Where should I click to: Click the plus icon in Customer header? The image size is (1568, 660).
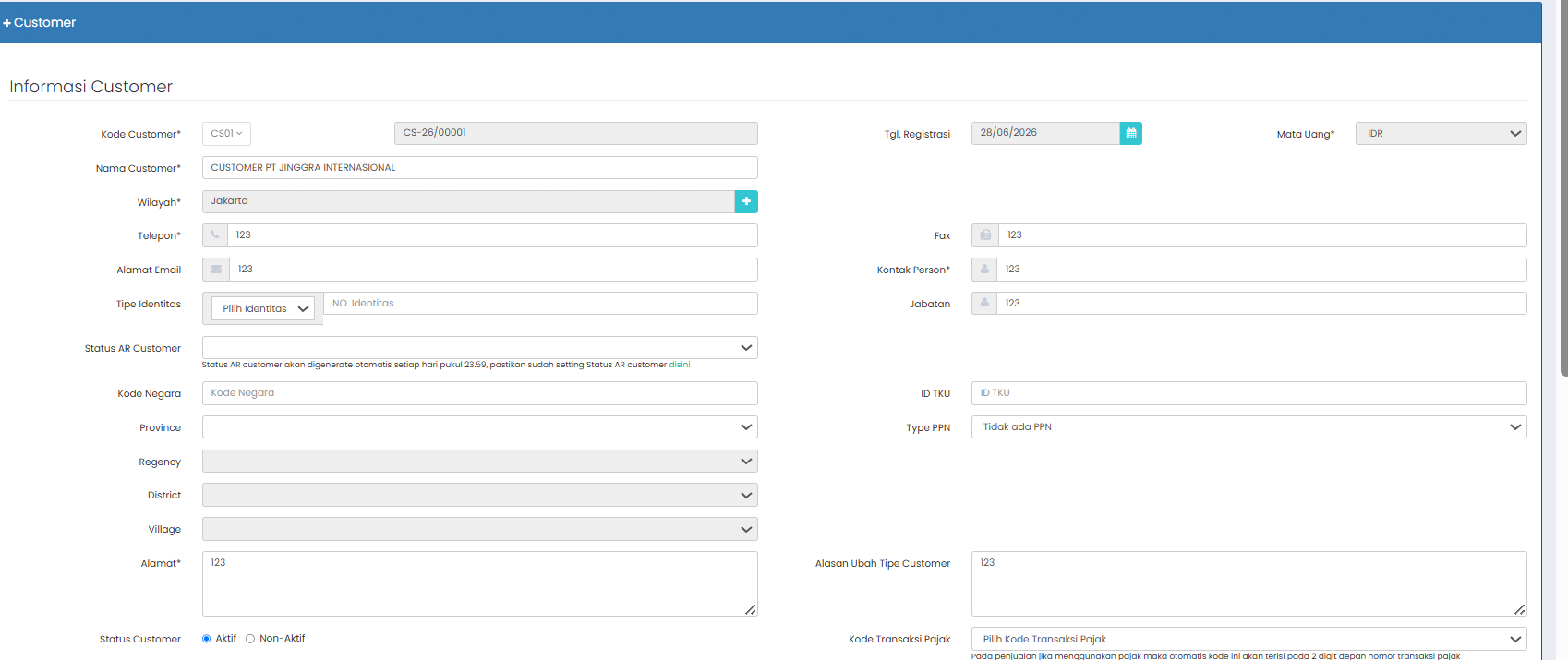(6, 23)
